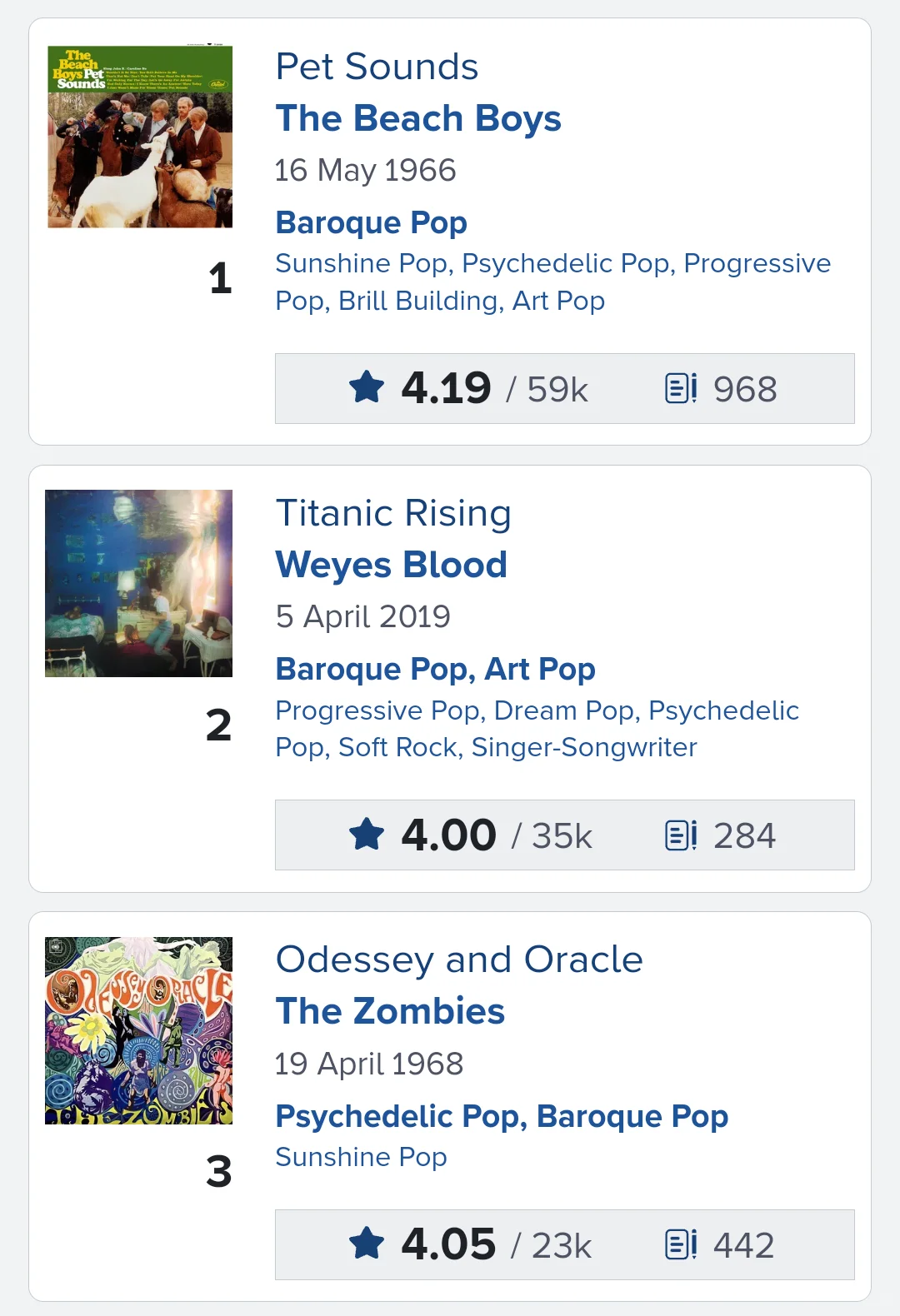Select Sunshine Pop under Odessey and Oracle
This screenshot has height=1316, width=900.
pyautogui.click(x=361, y=1157)
